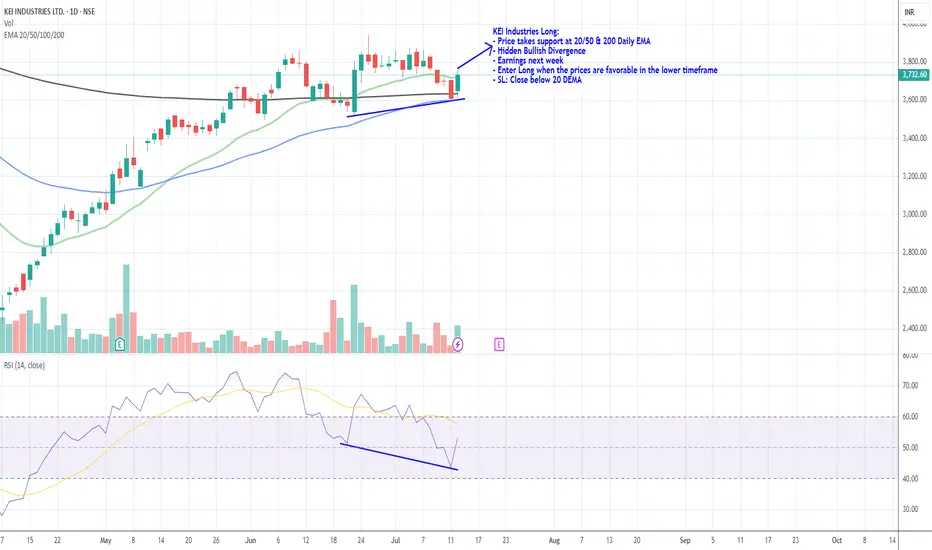
Task: Click the 3,800.00 price axis label
Action: 915,61
